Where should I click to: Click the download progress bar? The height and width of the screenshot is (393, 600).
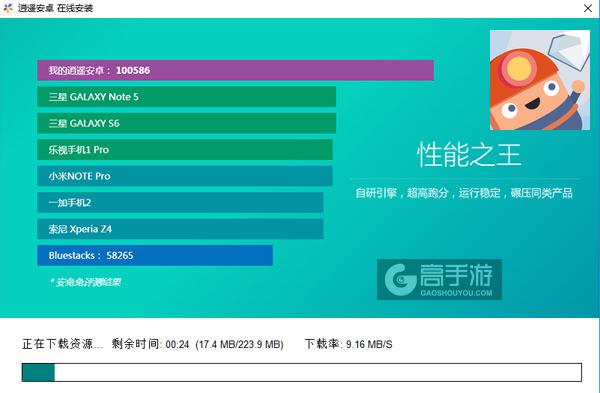point(302,372)
